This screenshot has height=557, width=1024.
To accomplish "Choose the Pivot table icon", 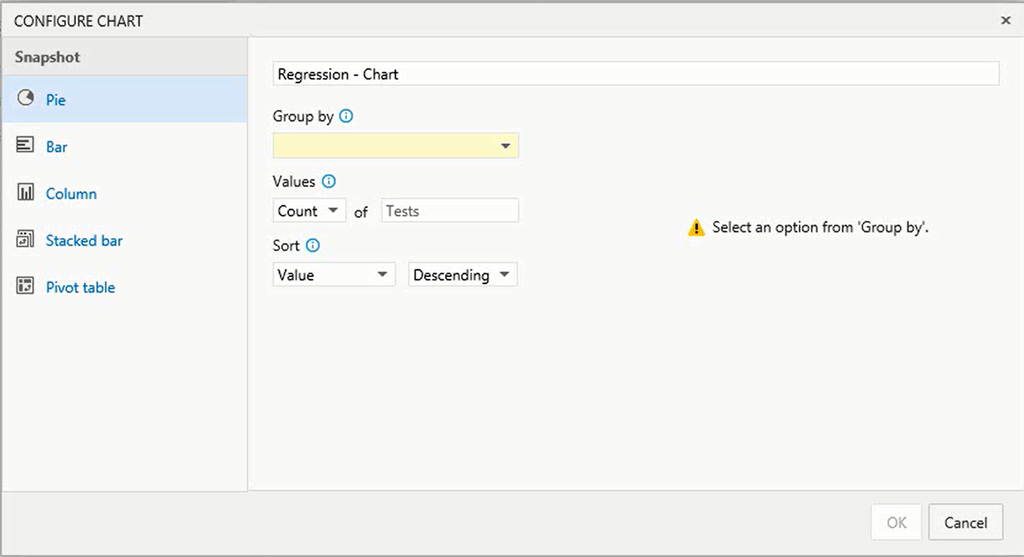I will coord(25,286).
